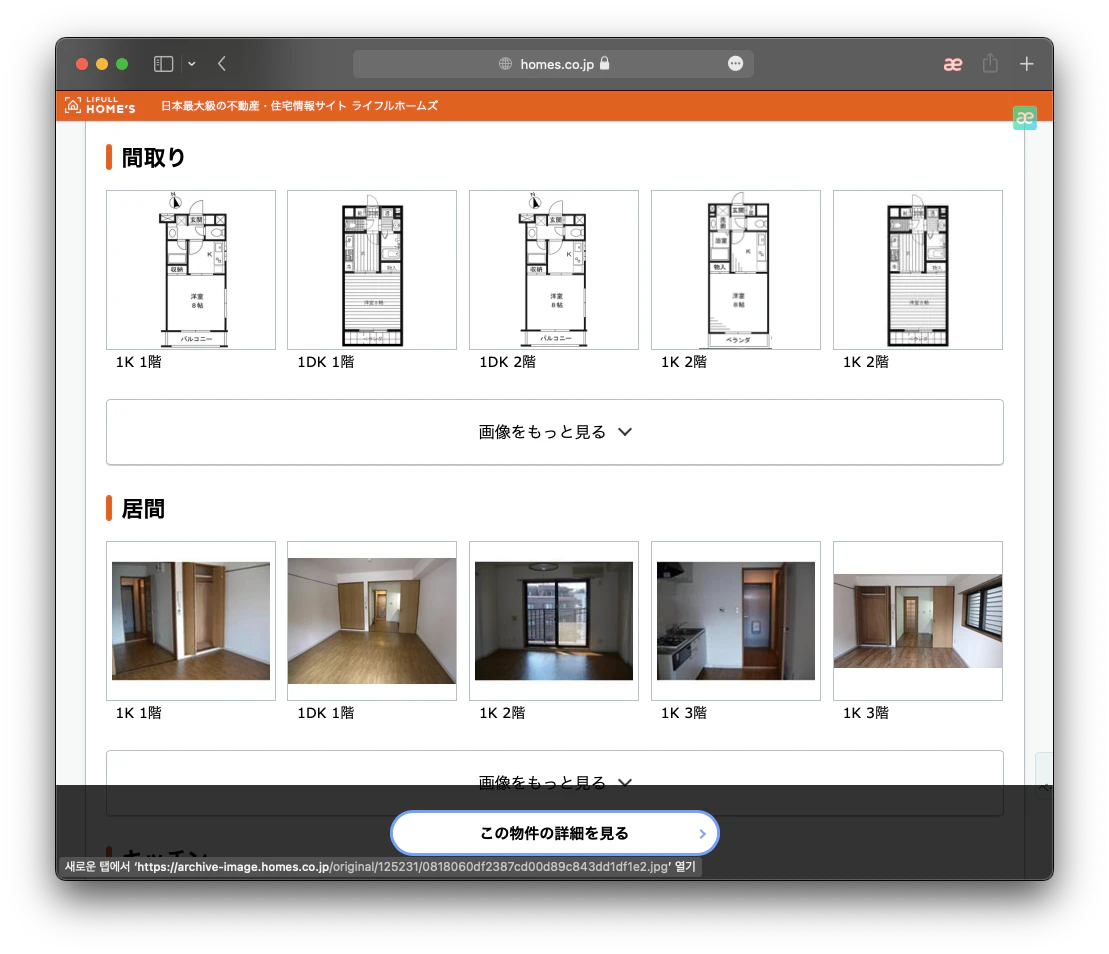Click the 居間 section heading

pos(143,508)
